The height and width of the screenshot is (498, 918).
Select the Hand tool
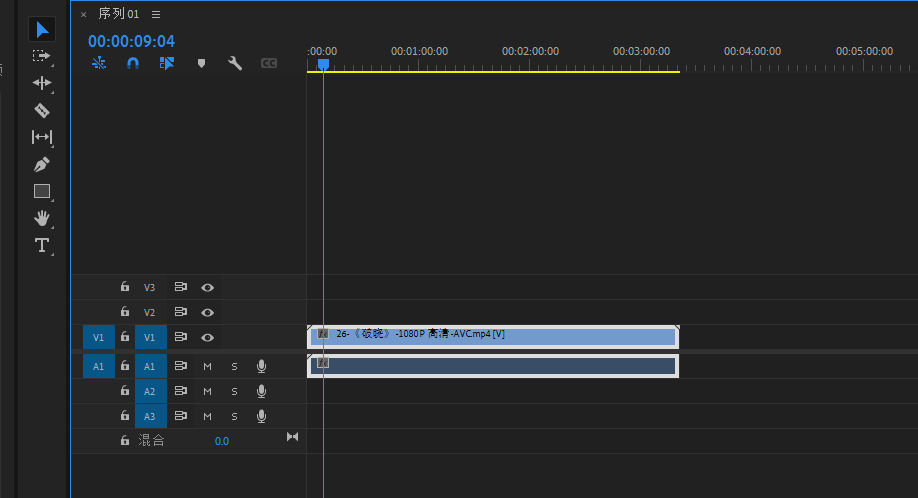[x=42, y=218]
